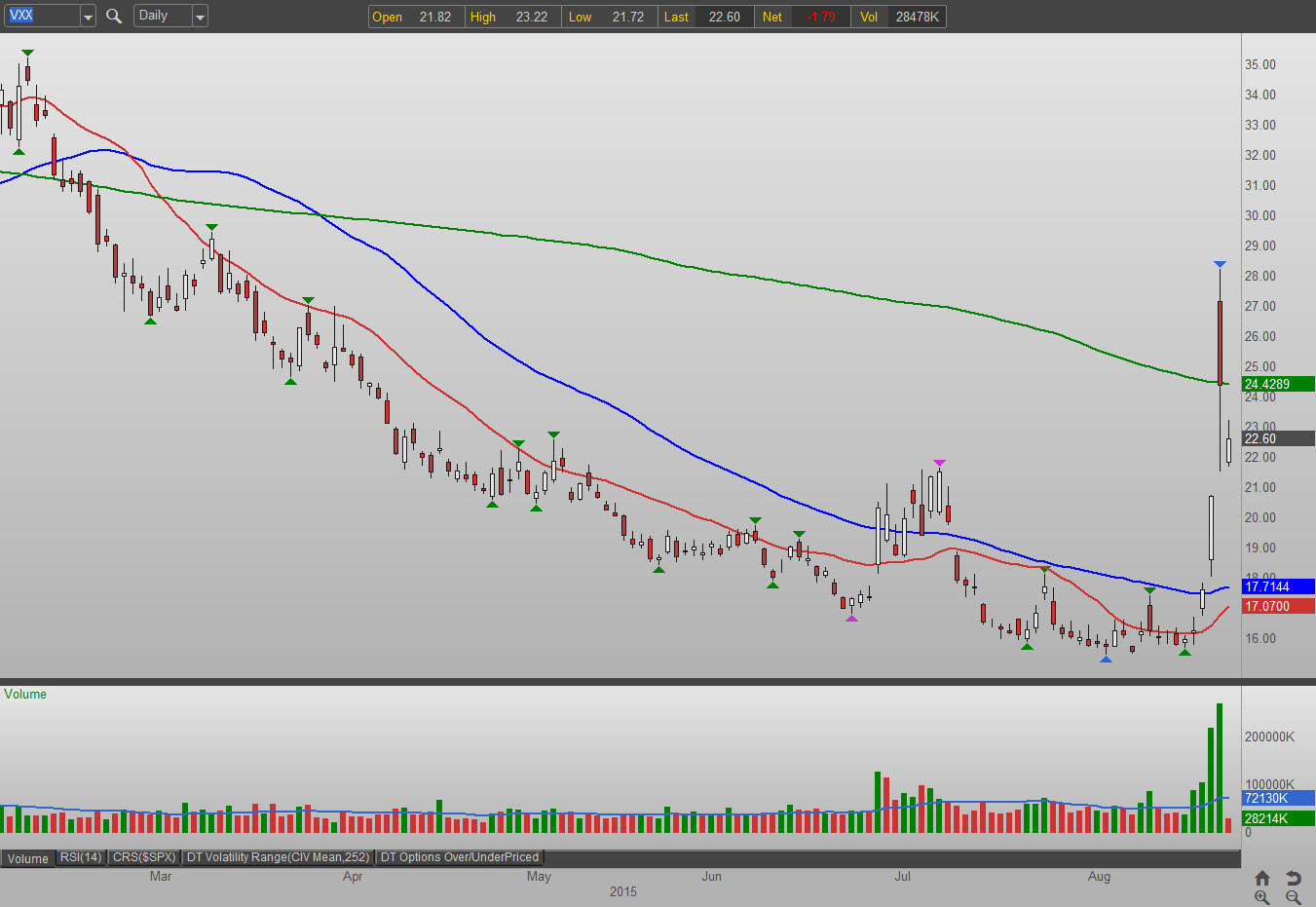Click the magenta triangle marker above the July high
The height and width of the screenshot is (907, 1316).
pyautogui.click(x=939, y=463)
